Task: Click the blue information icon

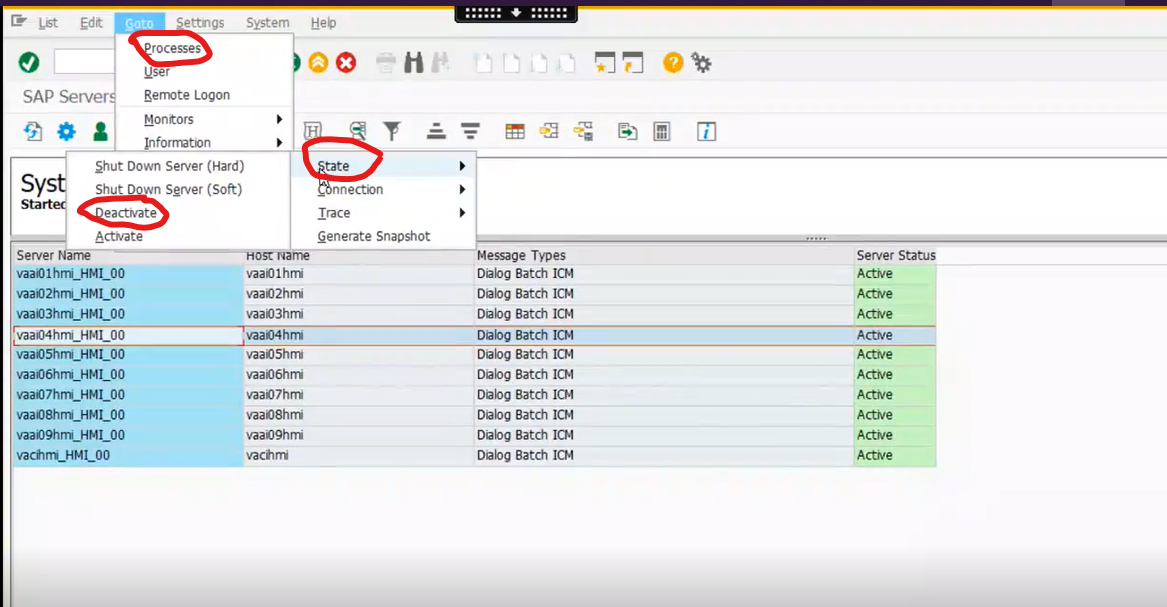Action: point(707,131)
